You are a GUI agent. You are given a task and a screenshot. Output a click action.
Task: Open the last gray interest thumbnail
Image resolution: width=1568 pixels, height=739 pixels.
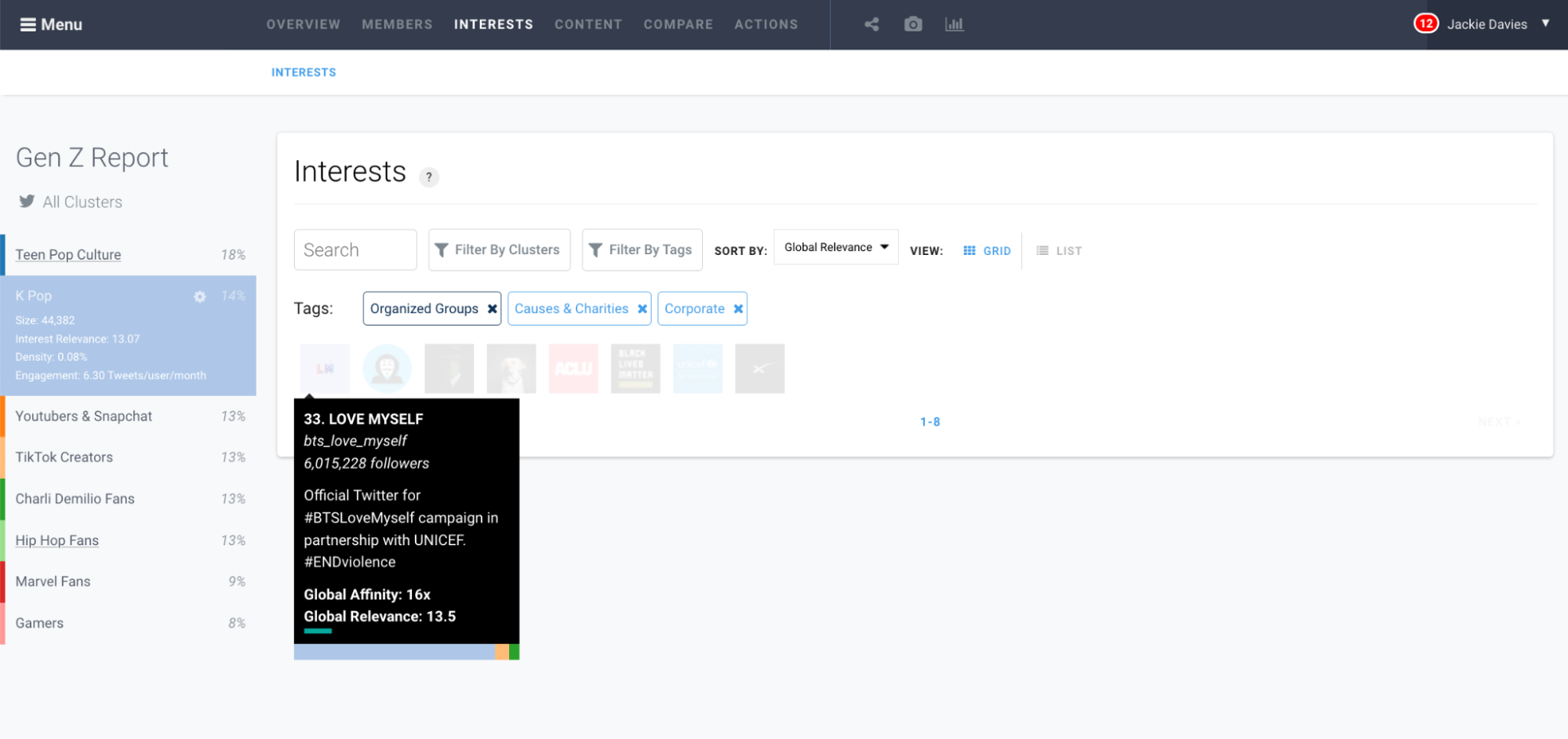pyautogui.click(x=759, y=369)
